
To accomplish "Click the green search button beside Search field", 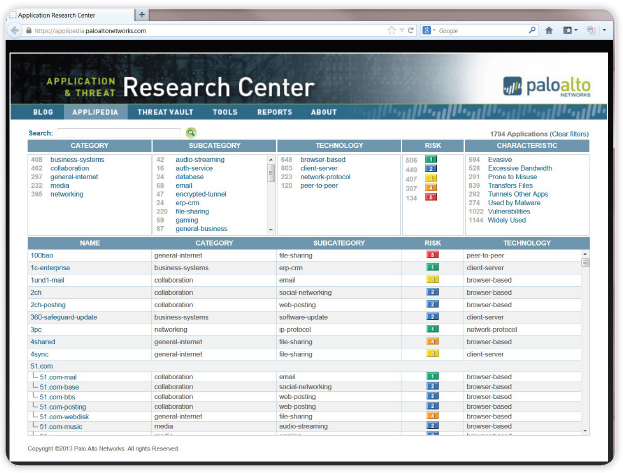I will [x=191, y=133].
